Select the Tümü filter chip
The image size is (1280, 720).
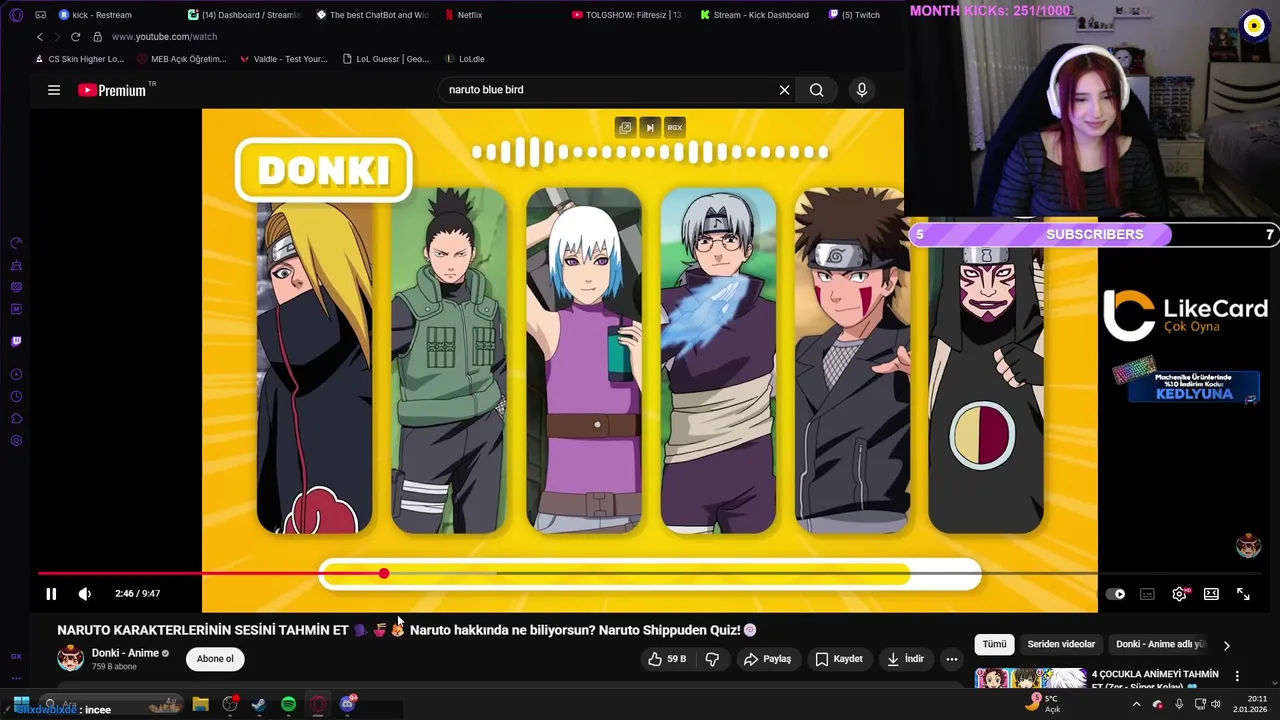[994, 645]
